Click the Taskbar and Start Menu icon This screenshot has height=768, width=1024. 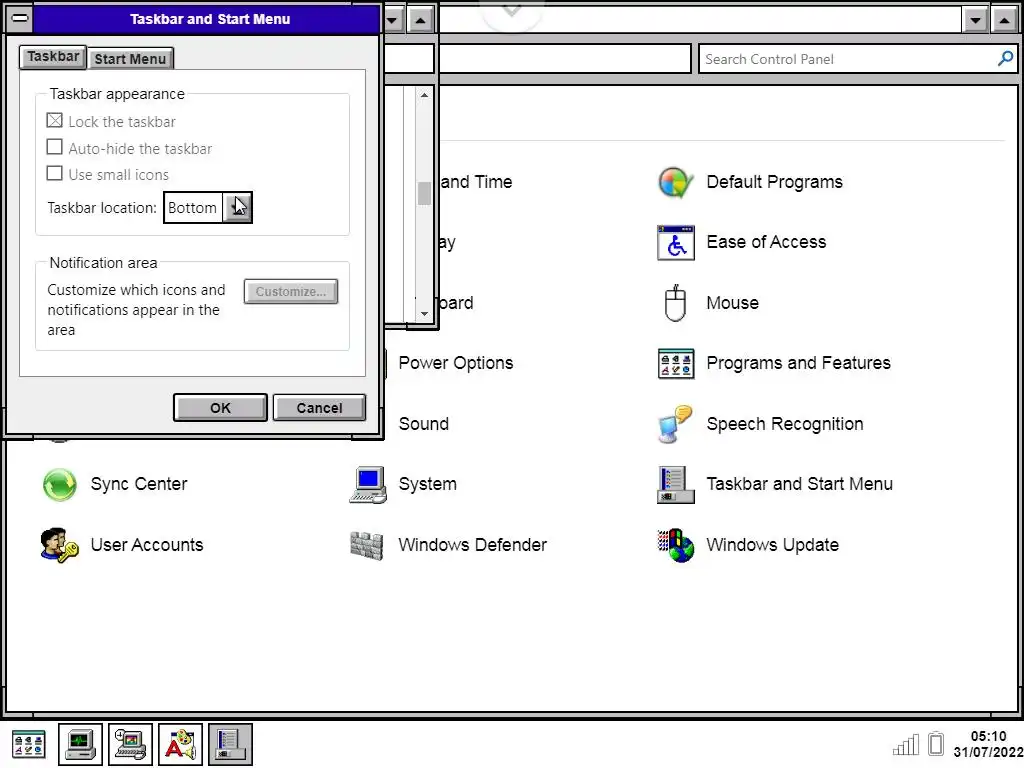(x=675, y=485)
